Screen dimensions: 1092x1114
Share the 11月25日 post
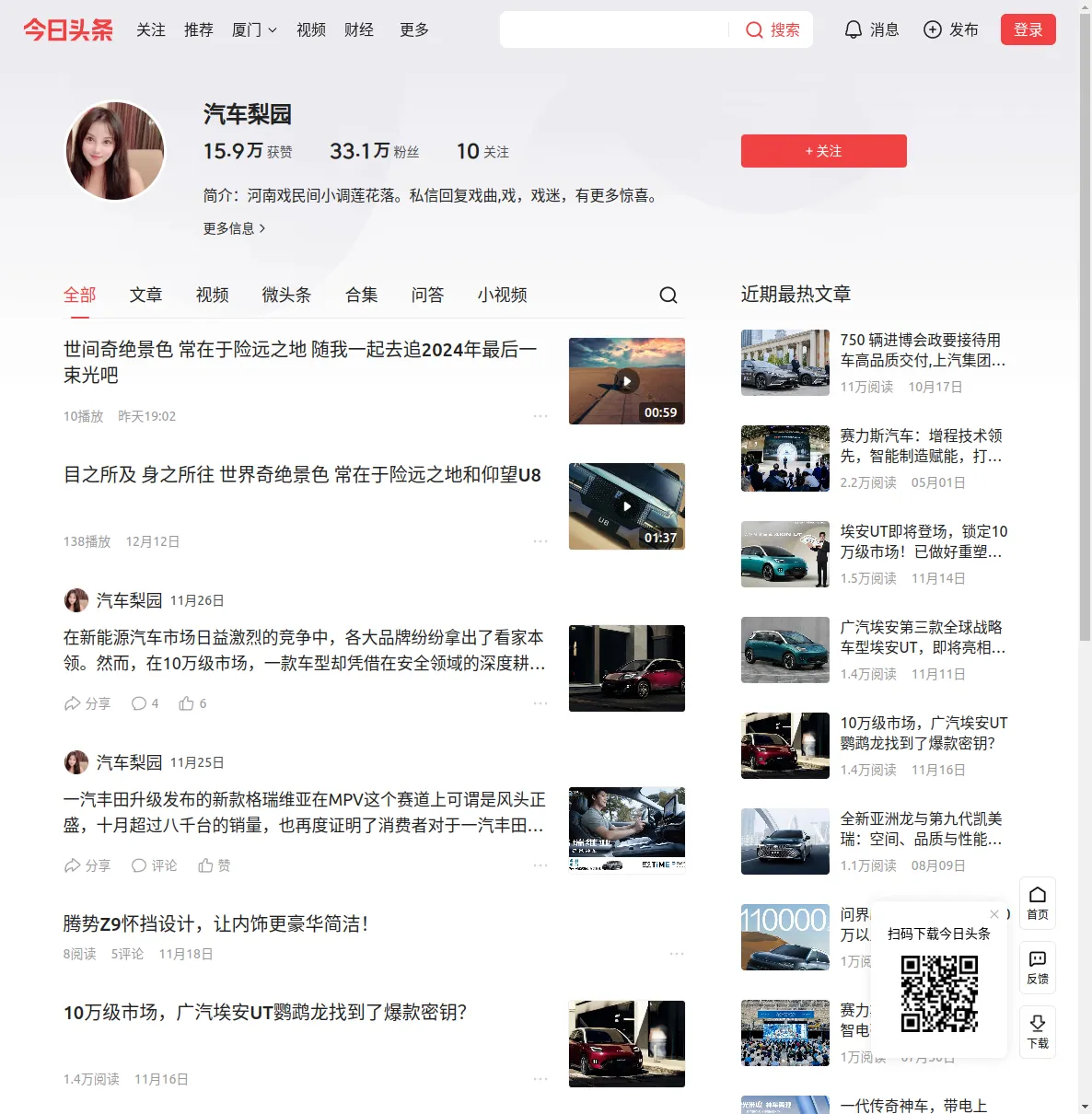[x=87, y=865]
